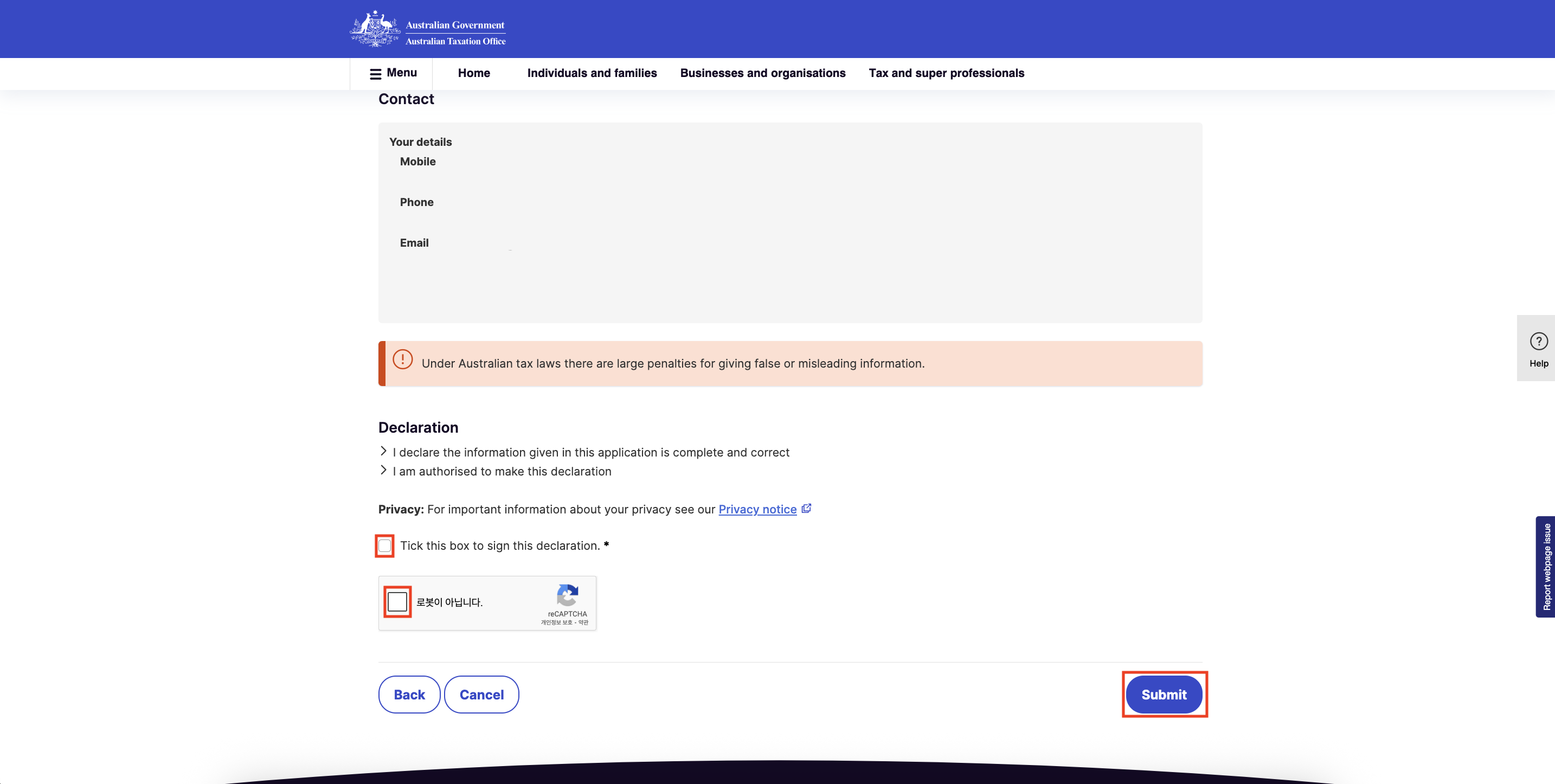Click the external link icon beside Privacy notice
Screen dimensions: 1555x784
[806, 508]
